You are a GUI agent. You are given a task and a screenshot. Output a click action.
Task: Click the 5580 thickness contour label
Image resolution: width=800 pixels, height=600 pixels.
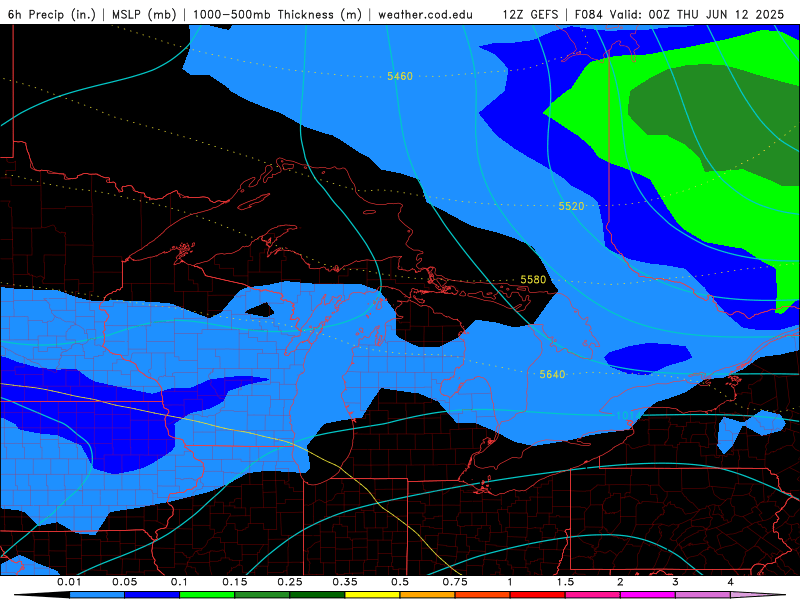533,280
